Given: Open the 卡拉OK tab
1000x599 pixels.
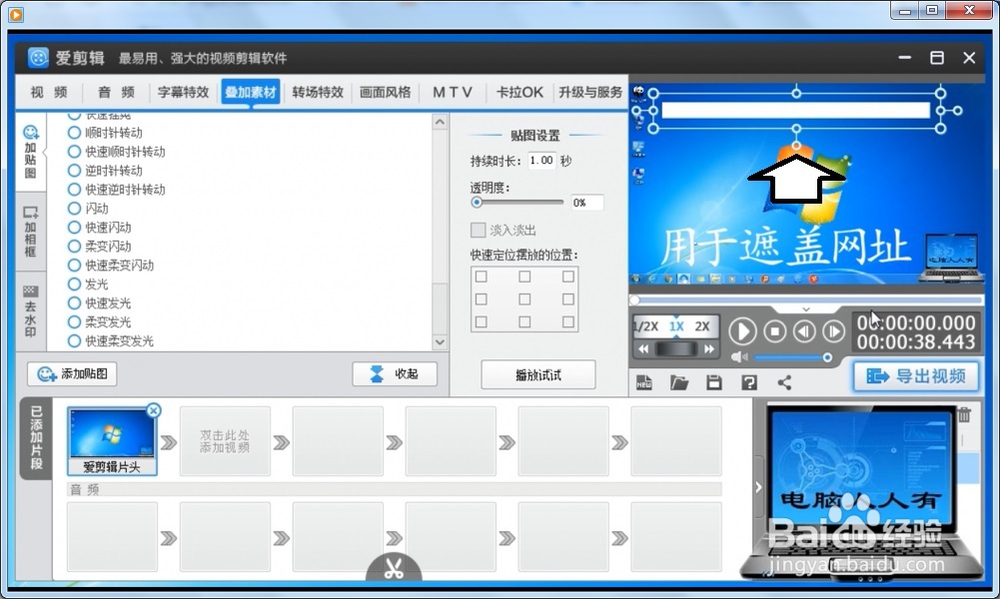Looking at the screenshot, I should [x=519, y=92].
